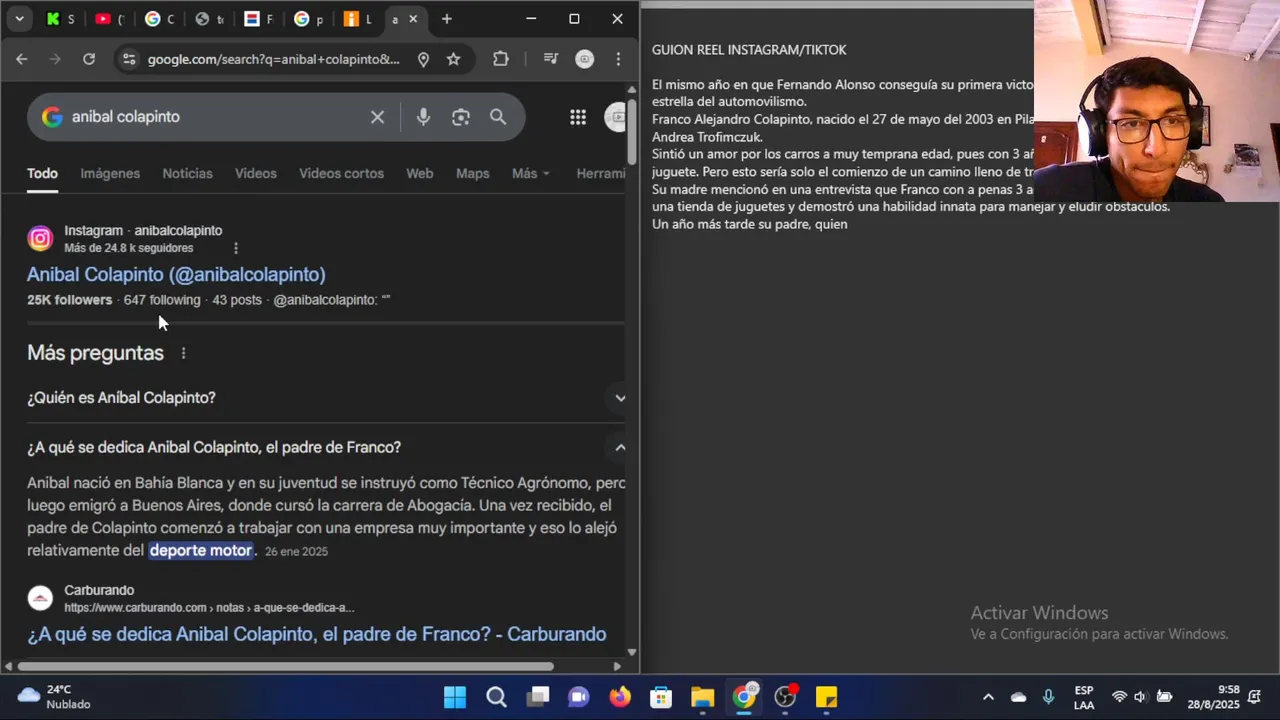Click inside the Google search input field

click(x=215, y=117)
